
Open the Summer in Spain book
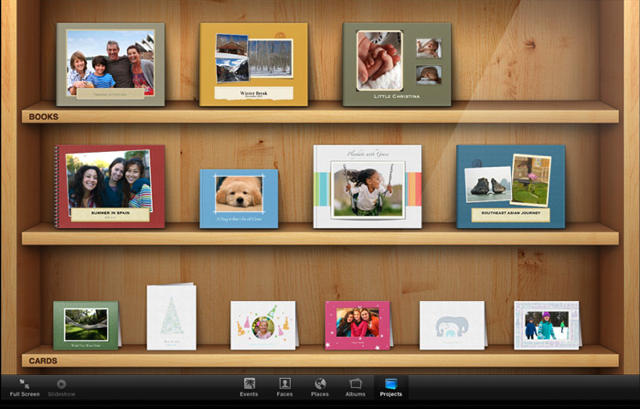pyautogui.click(x=109, y=187)
